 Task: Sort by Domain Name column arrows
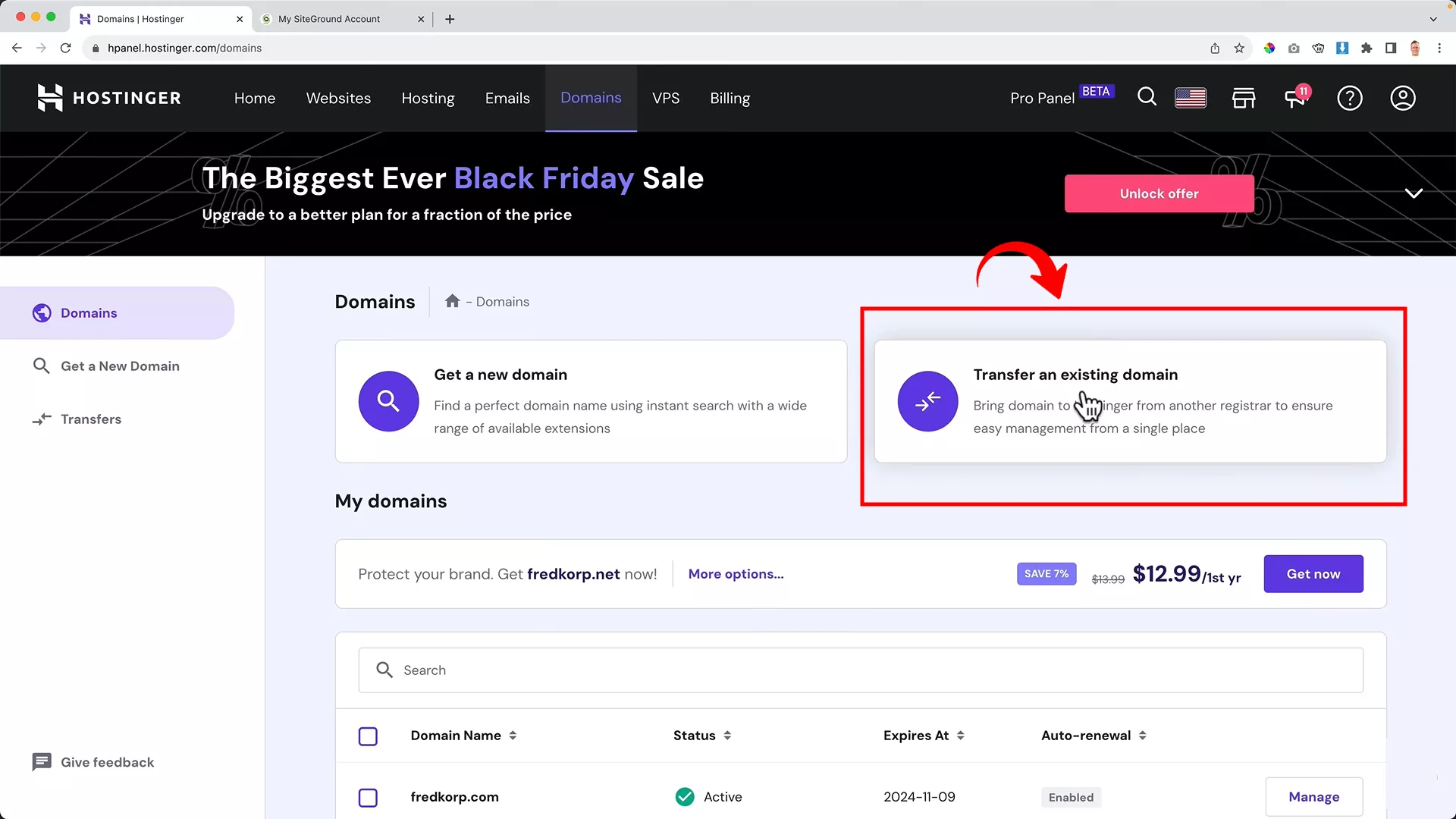[x=513, y=736]
